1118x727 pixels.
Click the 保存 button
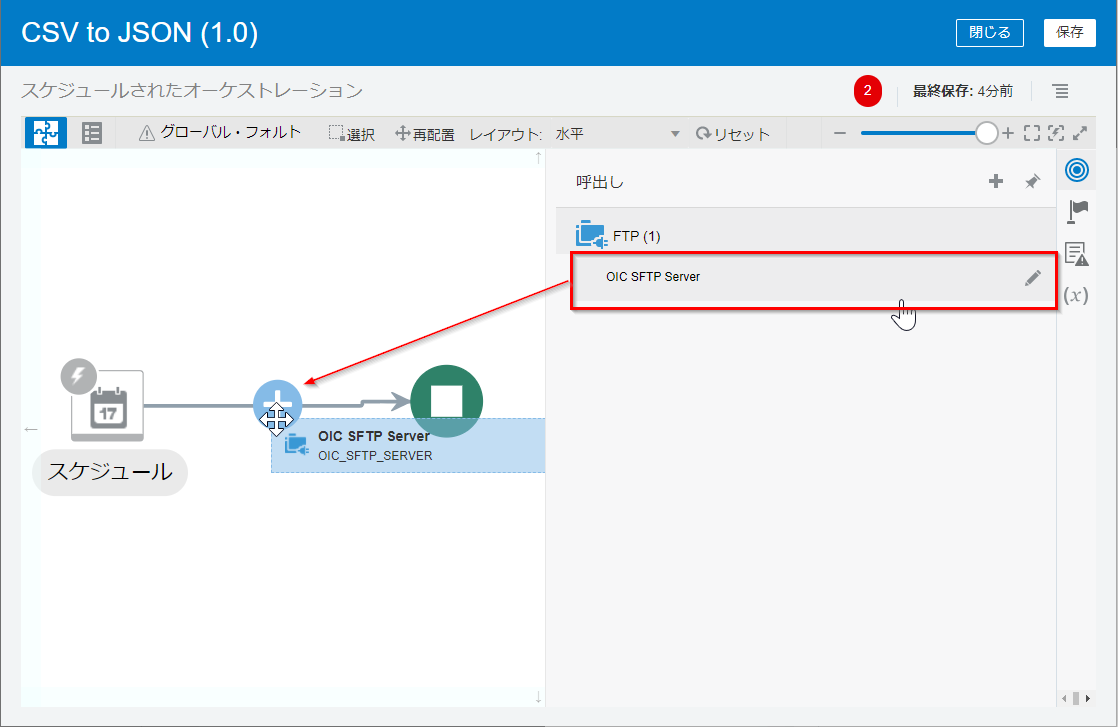click(1069, 32)
